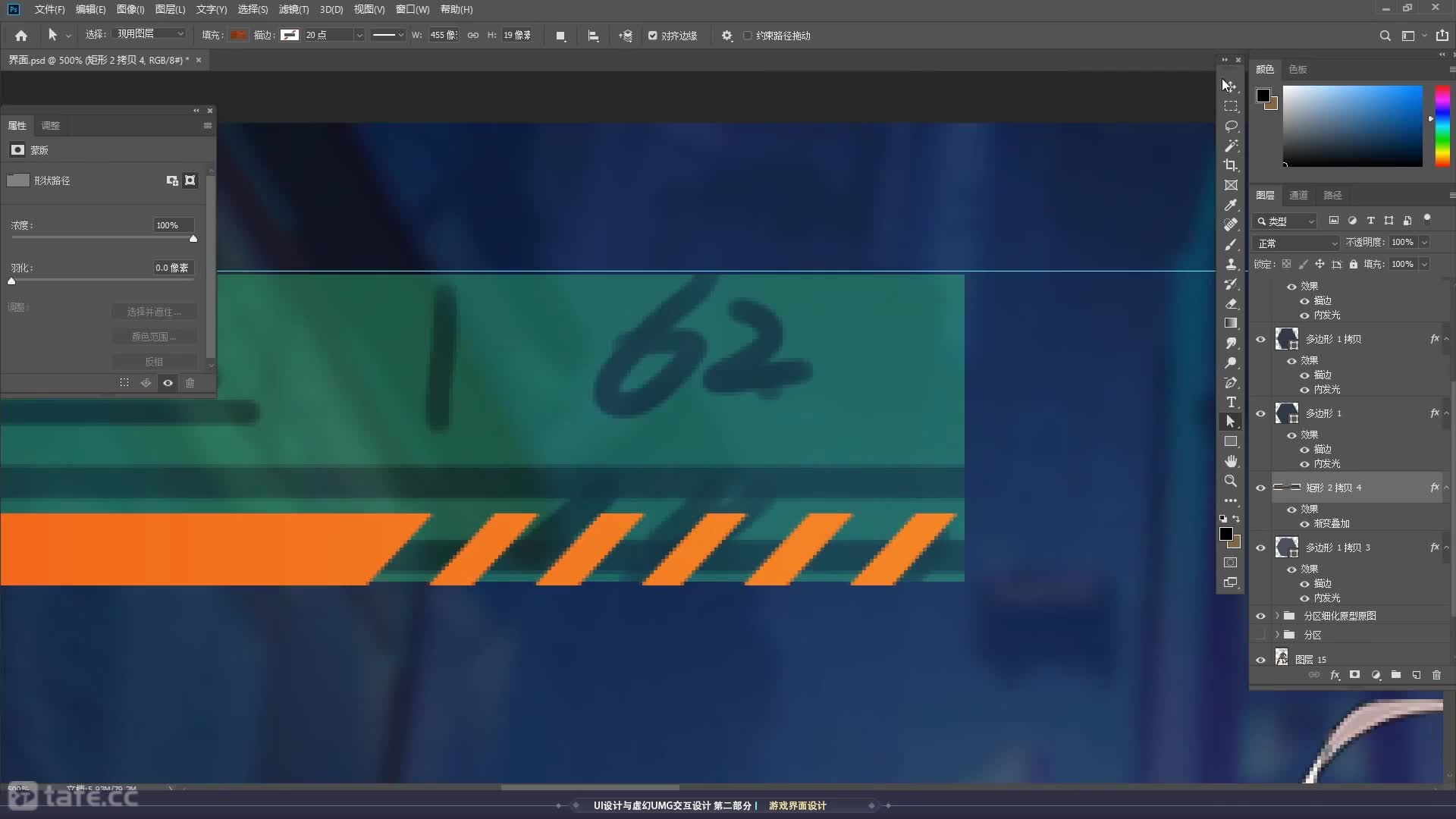Switch to the 调整 tab
The height and width of the screenshot is (819, 1456).
pyautogui.click(x=50, y=125)
